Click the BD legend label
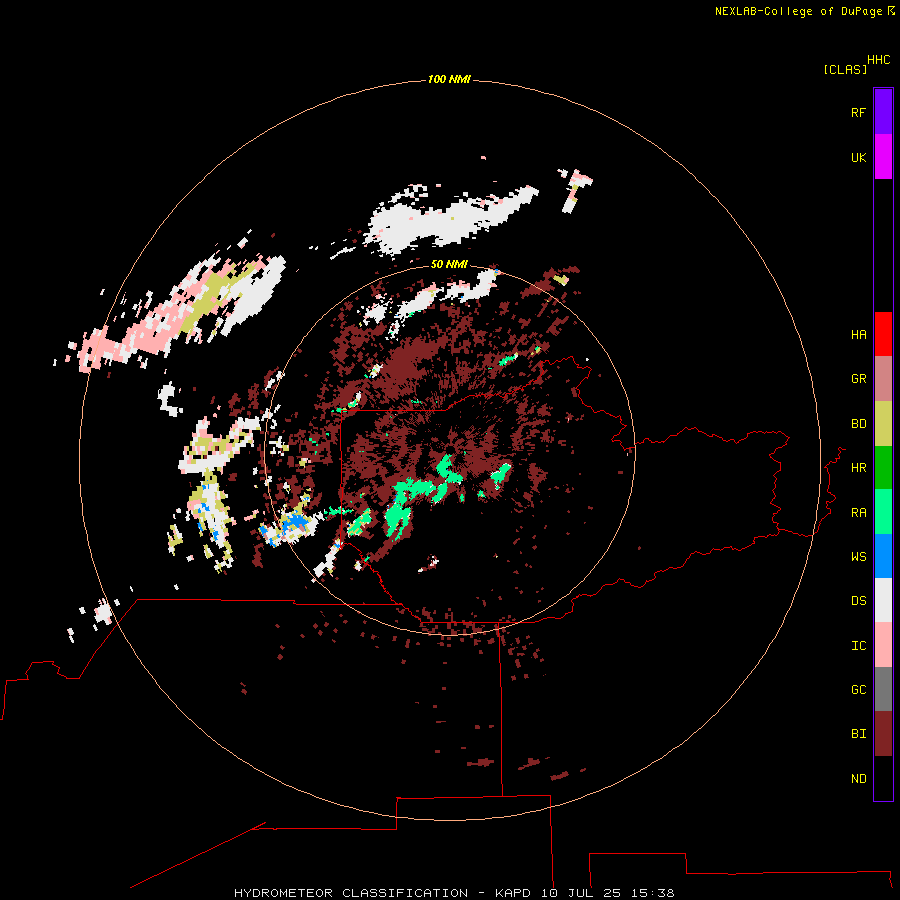Screen dimensions: 900x900 [858, 424]
